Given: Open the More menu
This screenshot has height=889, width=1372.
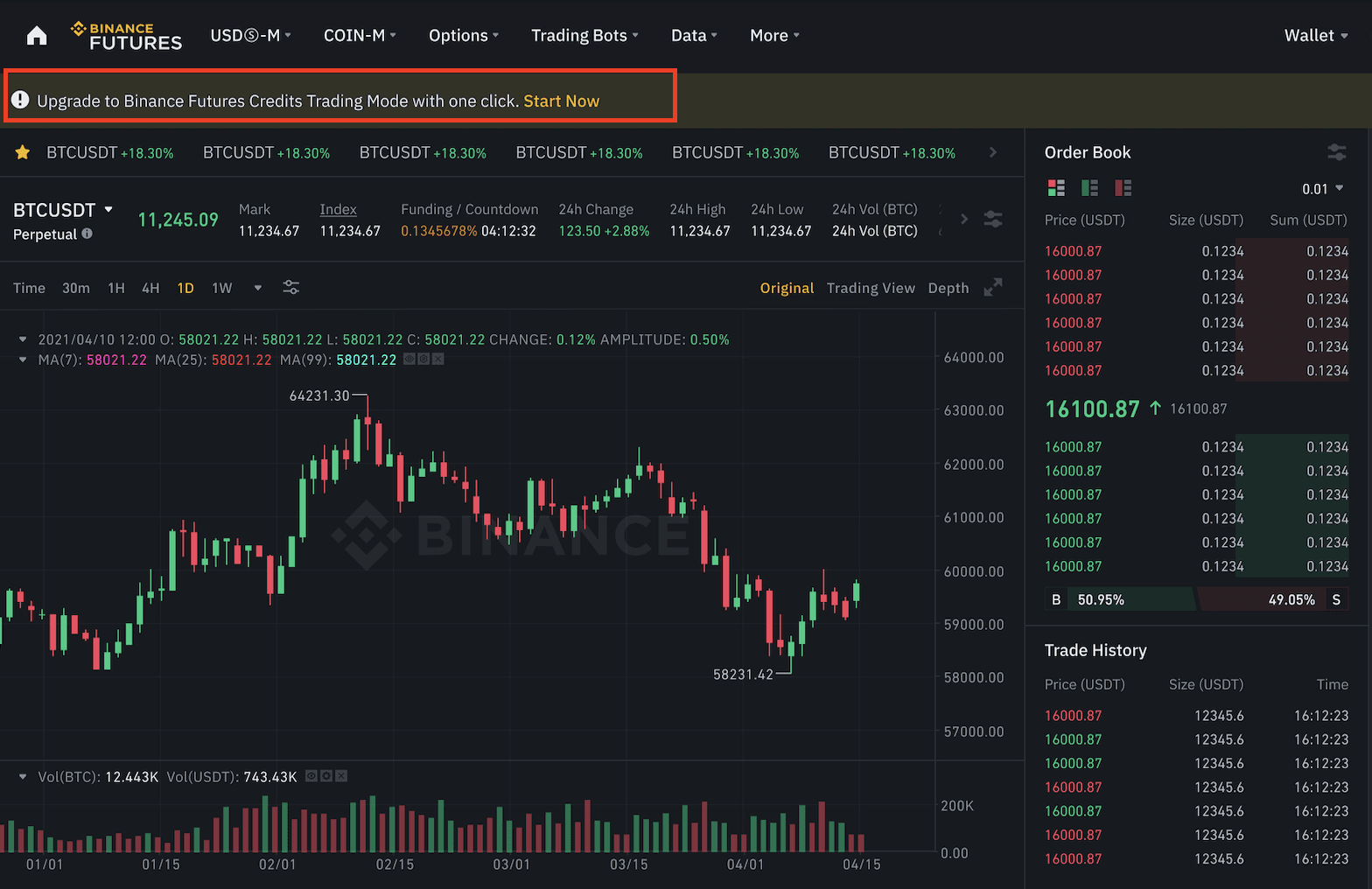Looking at the screenshot, I should [x=774, y=36].
